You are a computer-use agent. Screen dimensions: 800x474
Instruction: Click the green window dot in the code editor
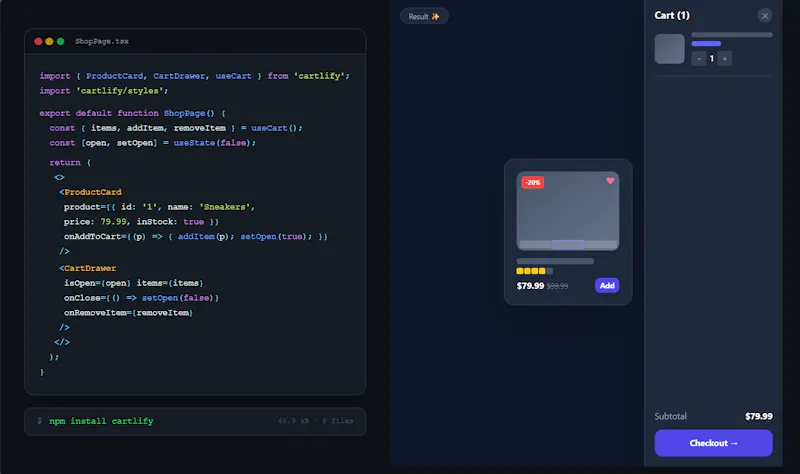tap(61, 41)
